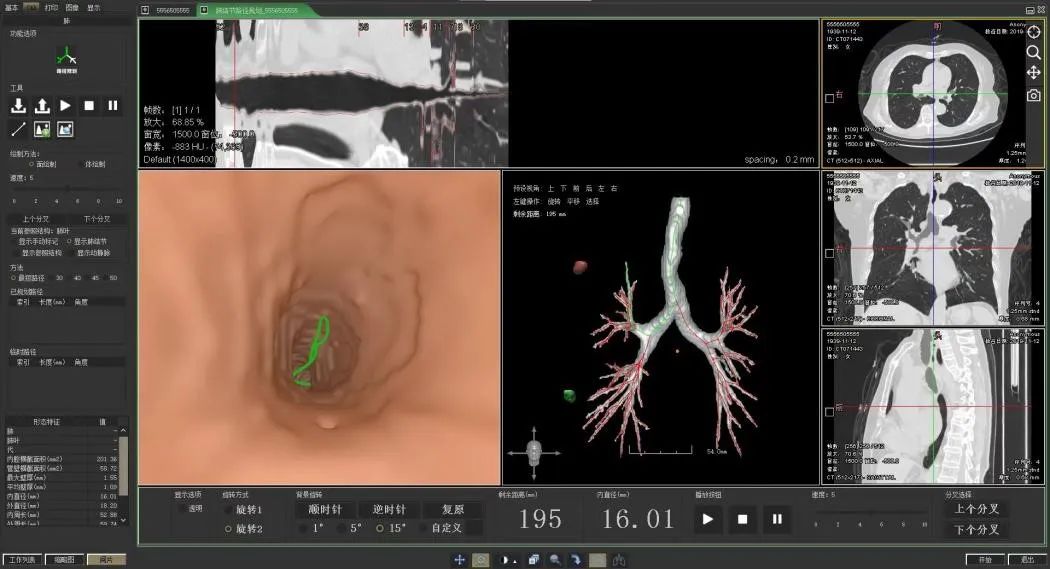This screenshot has height=569, width=1050.
Task: Click 上个分叉 in the left panel
Action: [36, 219]
